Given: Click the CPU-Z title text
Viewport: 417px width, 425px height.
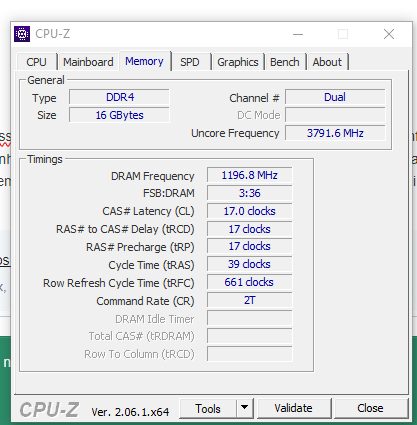Looking at the screenshot, I should pyautogui.click(x=53, y=34).
